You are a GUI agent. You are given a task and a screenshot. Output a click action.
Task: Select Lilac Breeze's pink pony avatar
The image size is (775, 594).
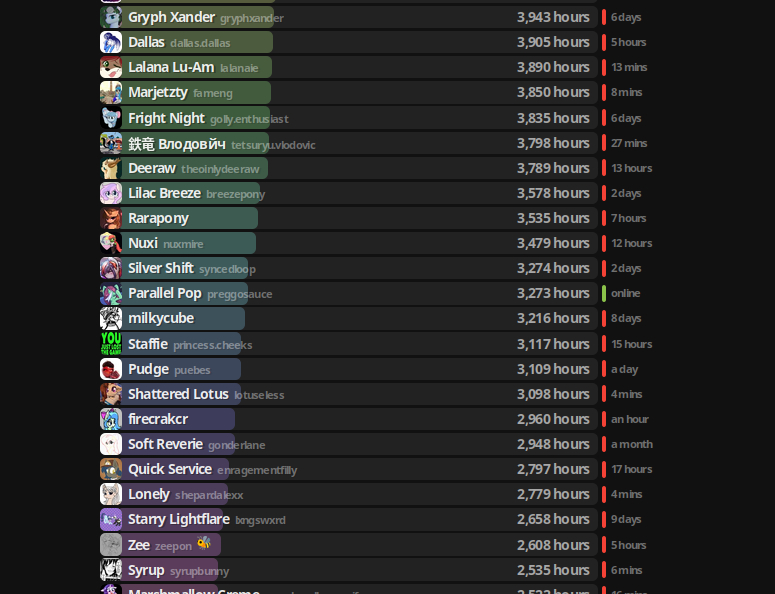(111, 193)
